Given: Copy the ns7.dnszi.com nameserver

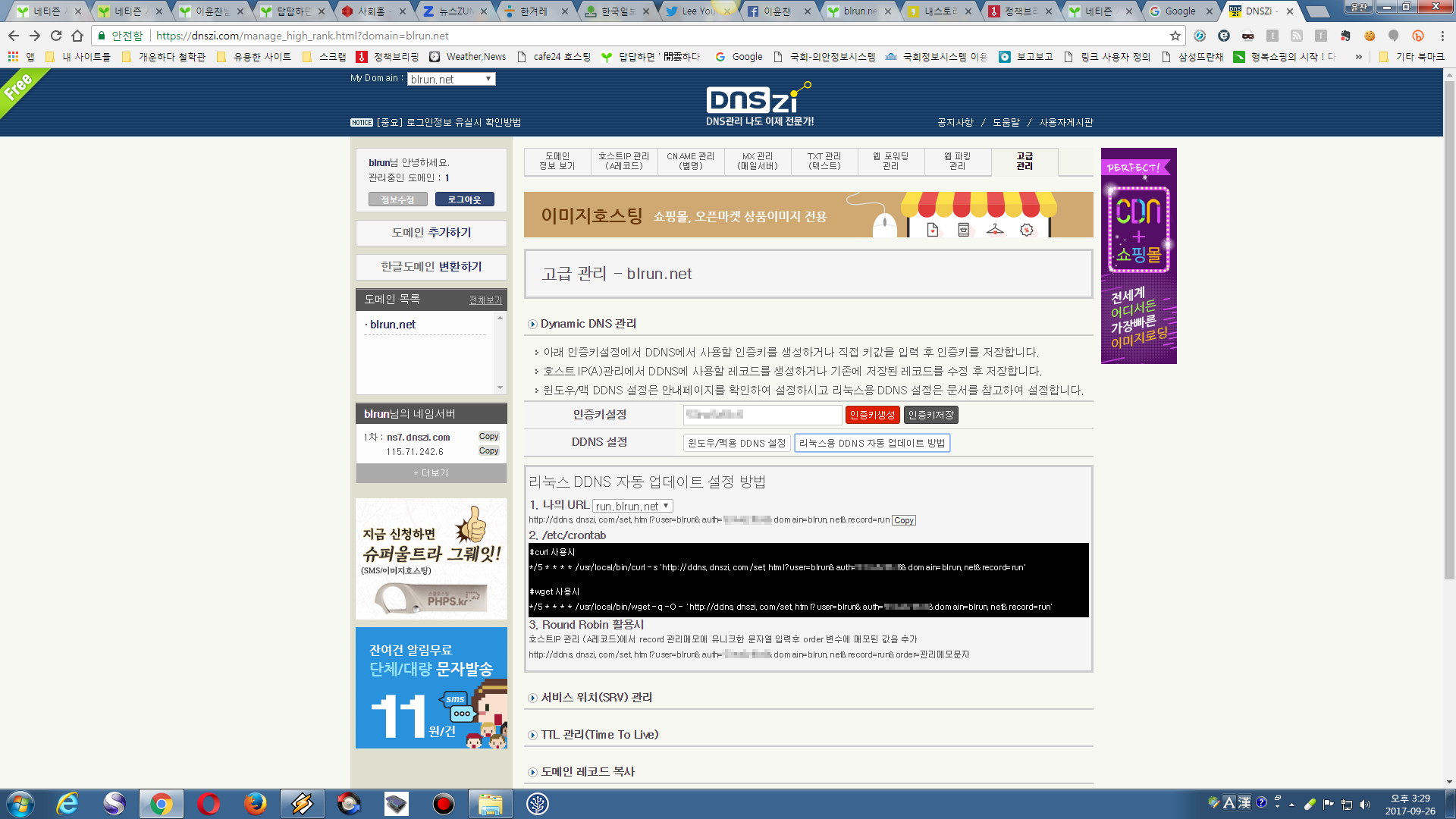Looking at the screenshot, I should click(488, 437).
